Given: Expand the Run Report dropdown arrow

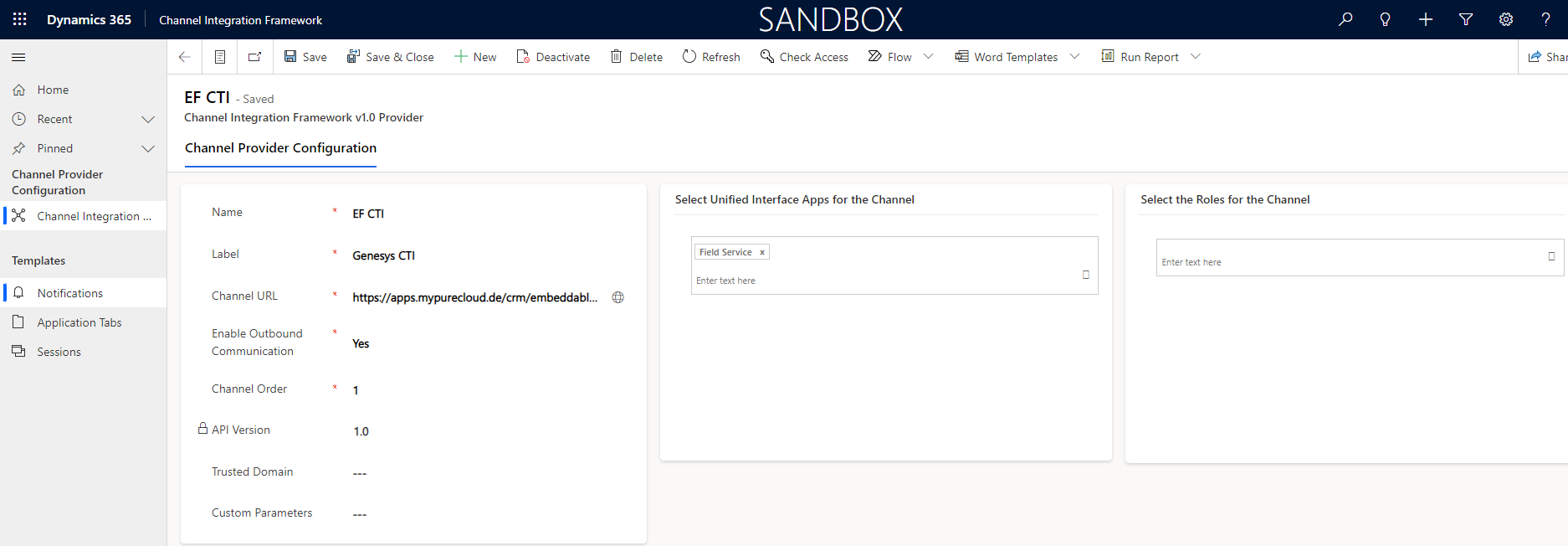Looking at the screenshot, I should 1196,57.
